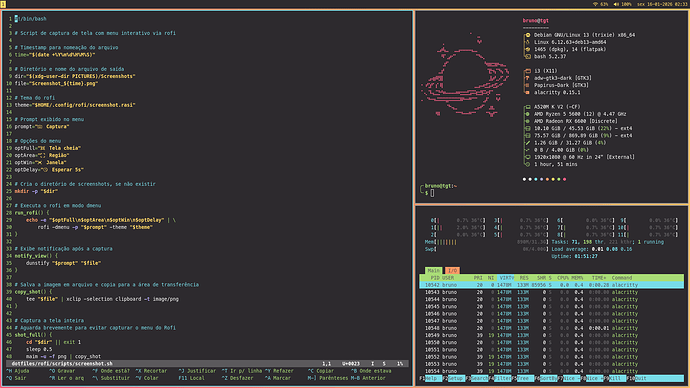Image resolution: width=690 pixels, height=388 pixels.
Task: Click the htop Mem usage meter bar
Action: (x=486, y=242)
